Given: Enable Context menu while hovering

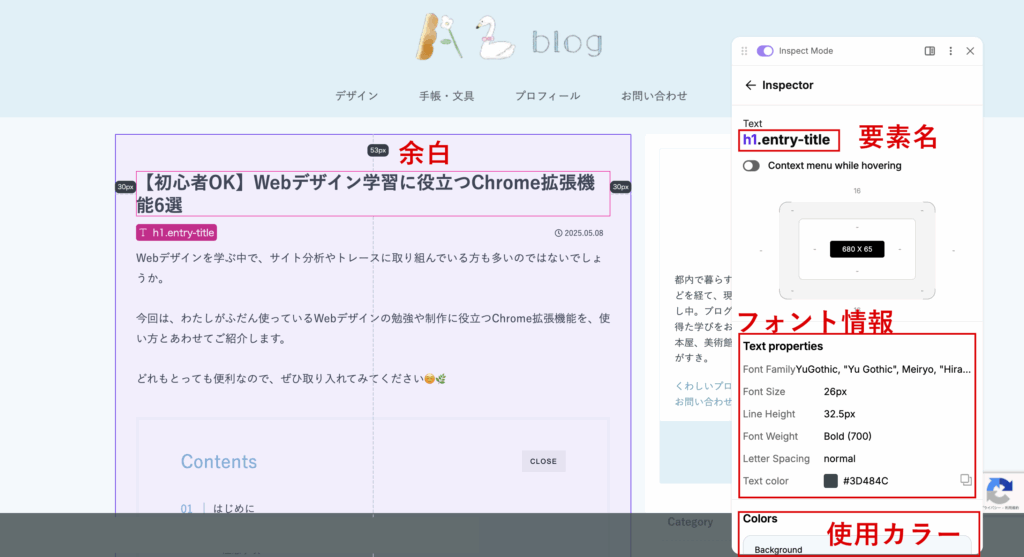Looking at the screenshot, I should click(751, 165).
